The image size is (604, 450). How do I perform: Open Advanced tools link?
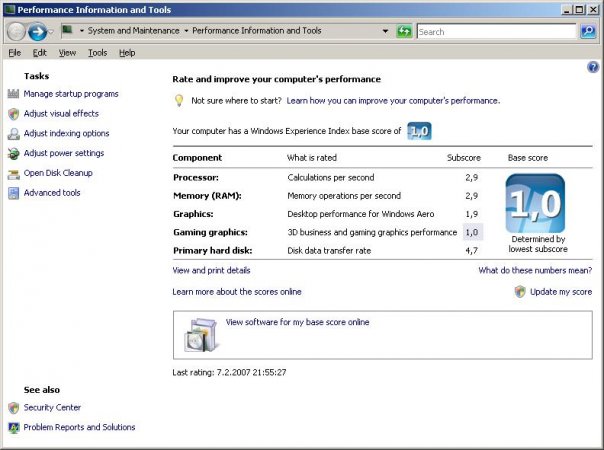coord(52,193)
